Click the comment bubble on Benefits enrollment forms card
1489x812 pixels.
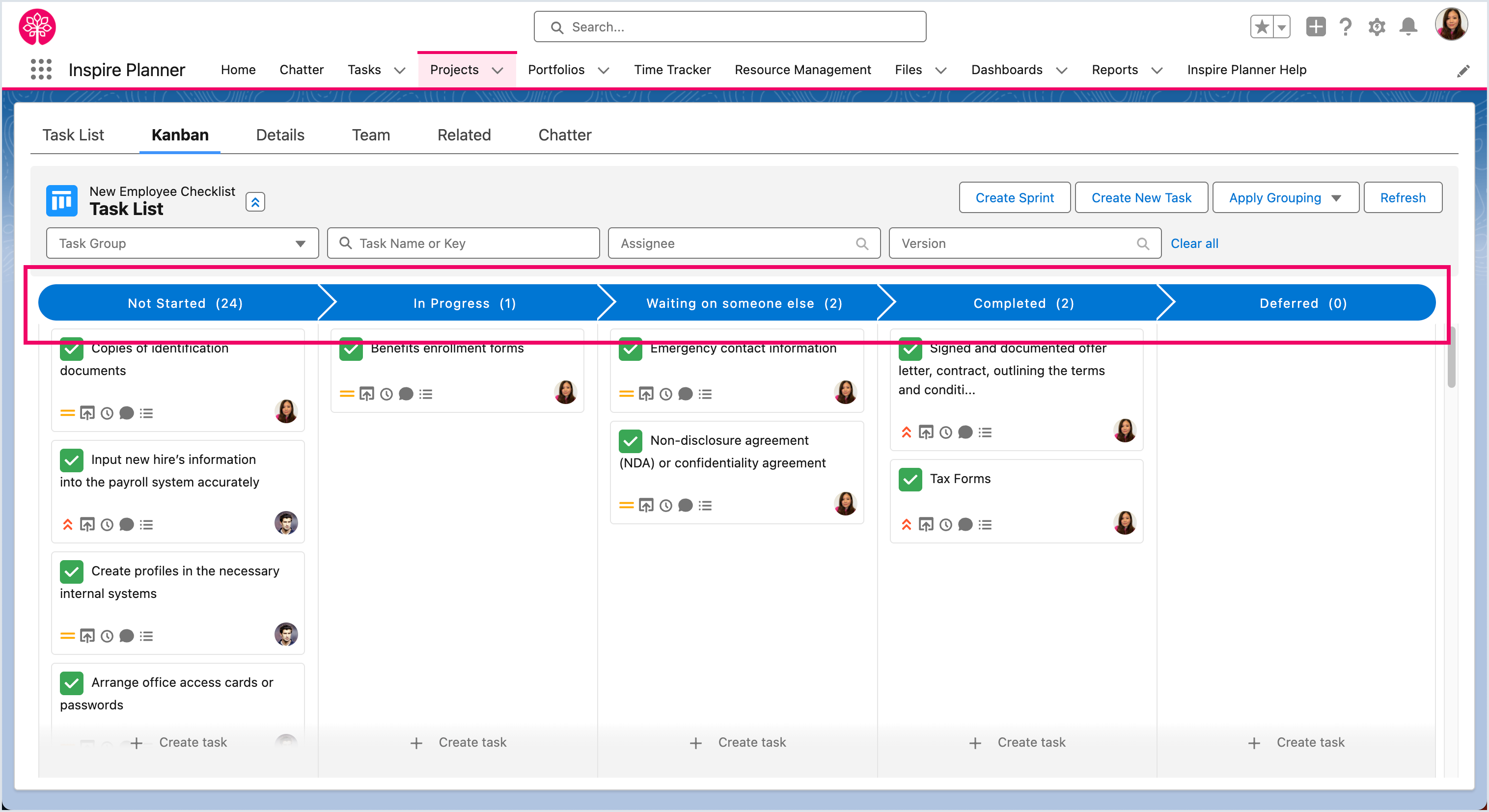point(406,394)
